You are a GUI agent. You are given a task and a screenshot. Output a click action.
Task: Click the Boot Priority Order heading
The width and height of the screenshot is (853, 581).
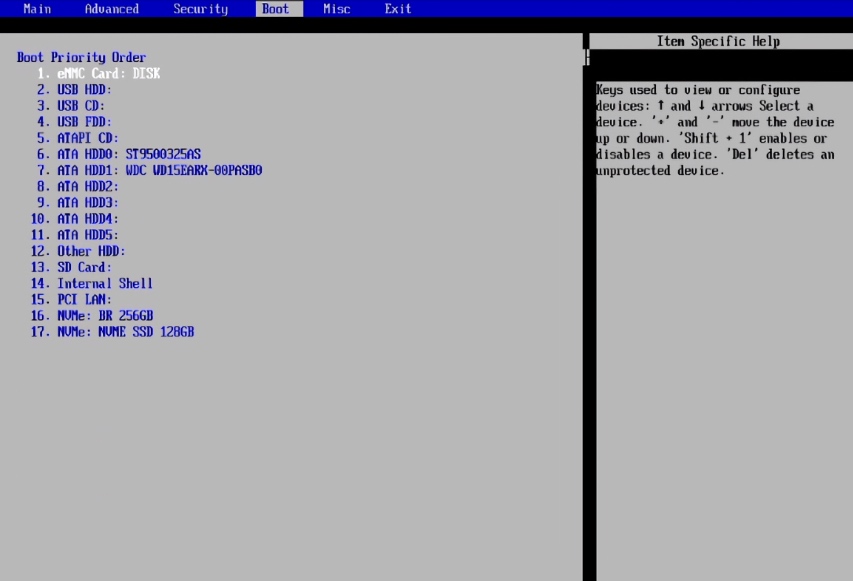pyautogui.click(x=81, y=57)
